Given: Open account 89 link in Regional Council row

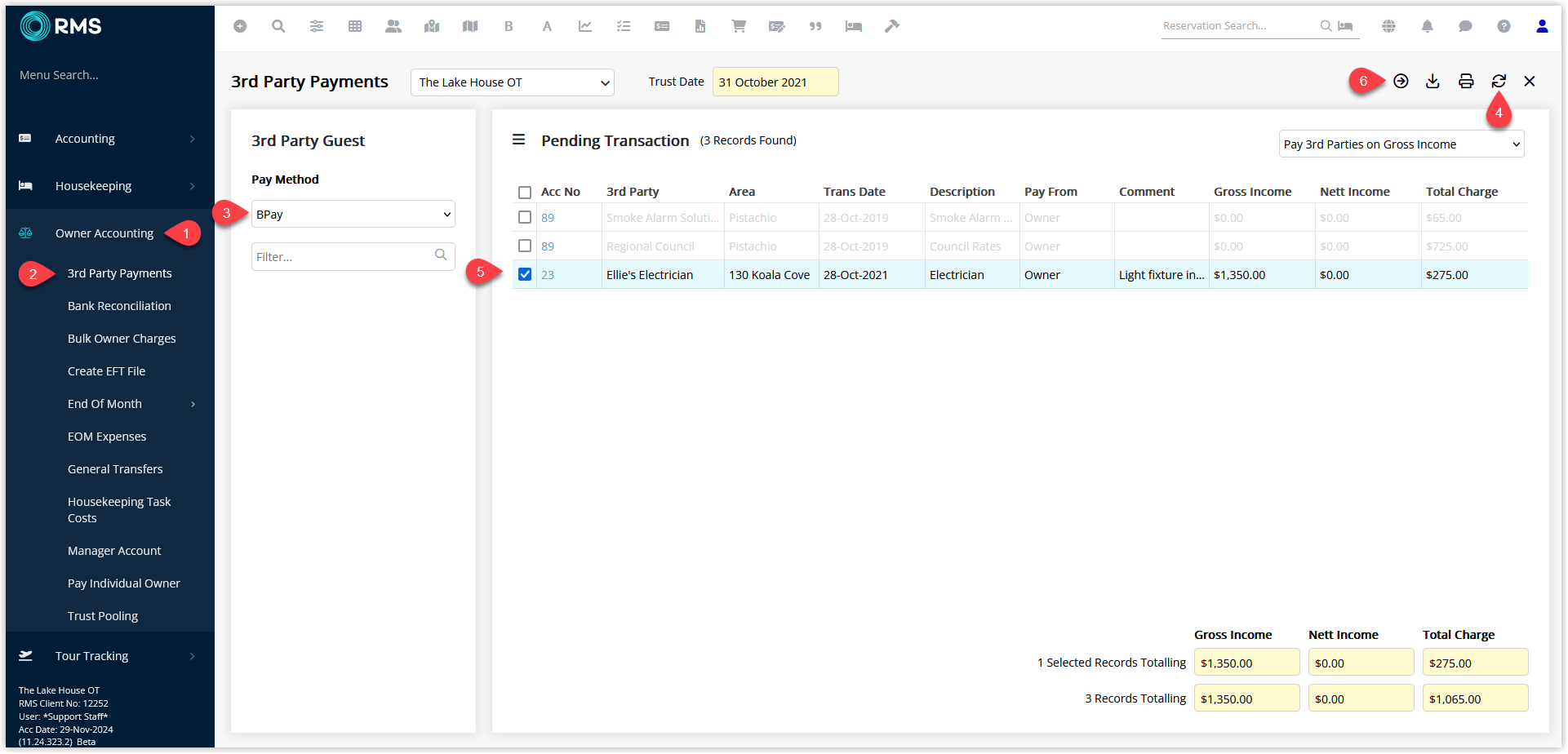Looking at the screenshot, I should coord(548,246).
